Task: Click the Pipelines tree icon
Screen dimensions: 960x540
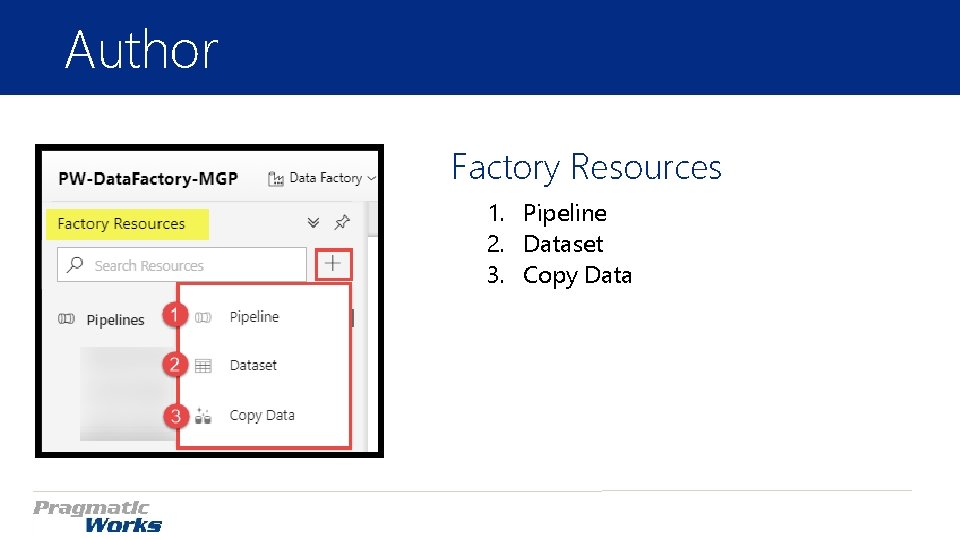Action: point(66,319)
